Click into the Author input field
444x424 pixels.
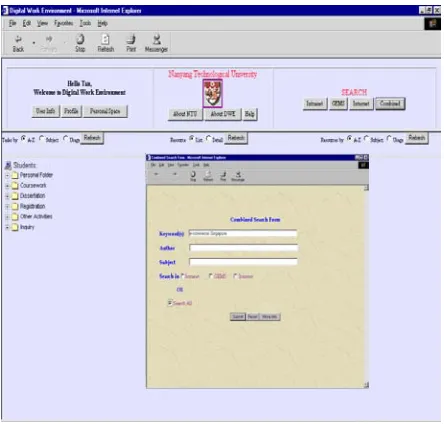click(243, 248)
